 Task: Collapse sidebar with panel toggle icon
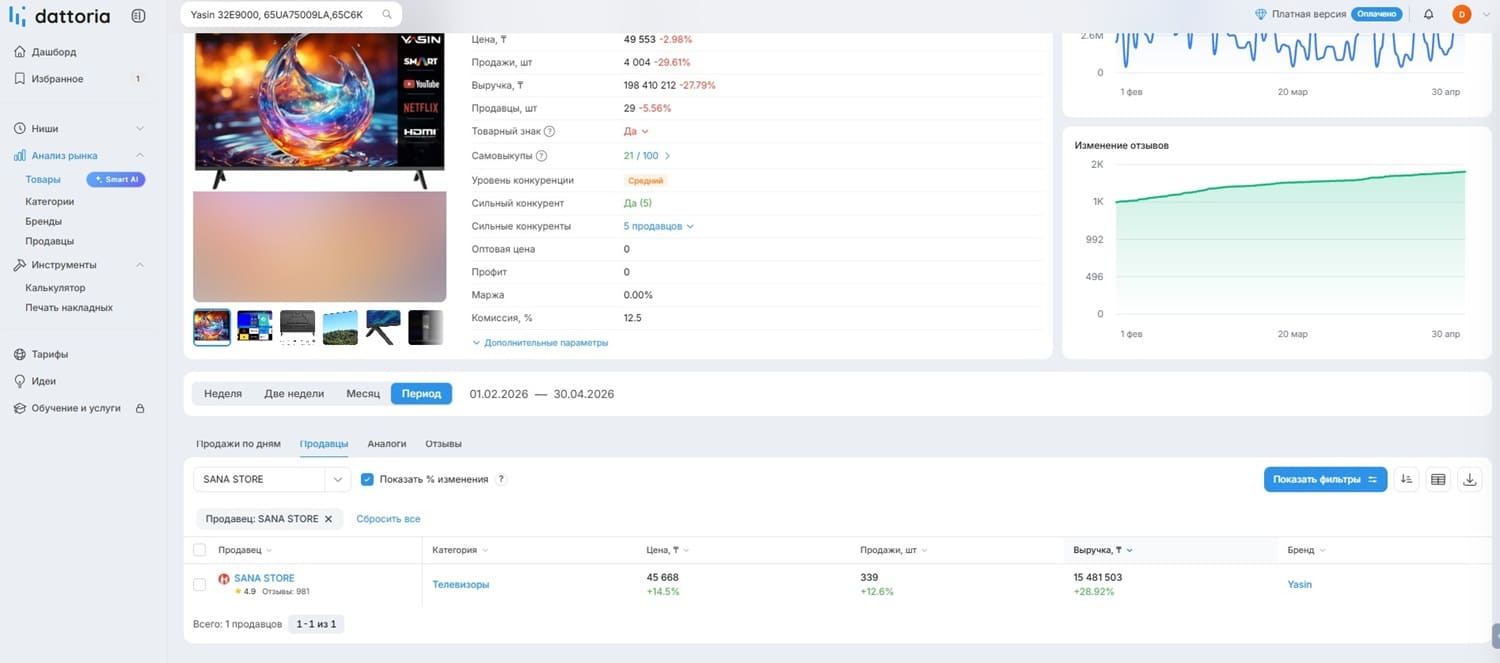pos(138,16)
